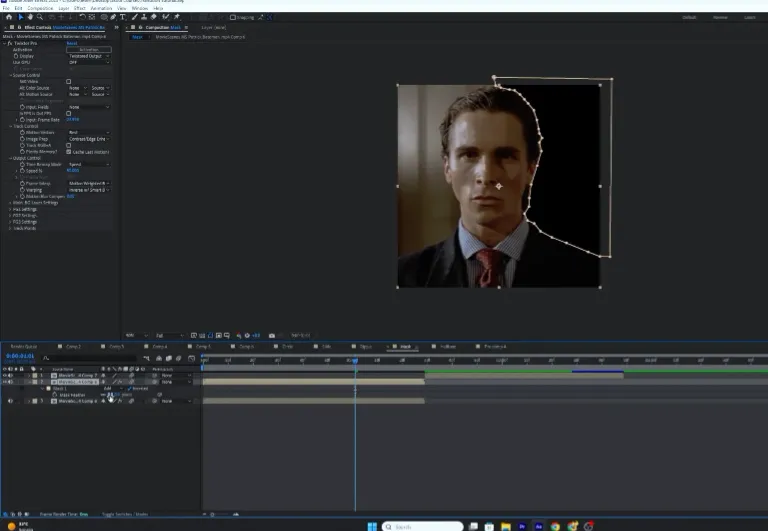Viewport: 768px width, 531px height.
Task: Toggle the Set Video checkbox under Source Control
Action: point(69,81)
